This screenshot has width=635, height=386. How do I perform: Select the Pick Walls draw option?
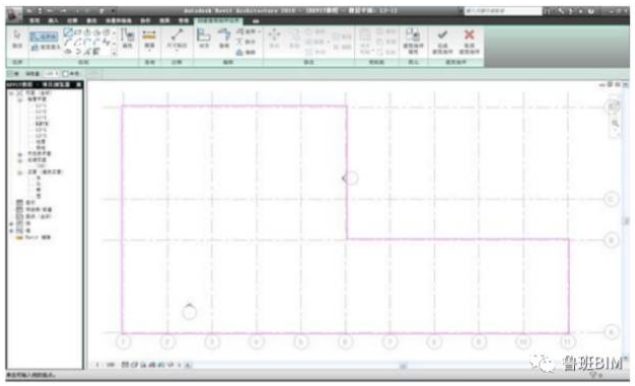[97, 51]
